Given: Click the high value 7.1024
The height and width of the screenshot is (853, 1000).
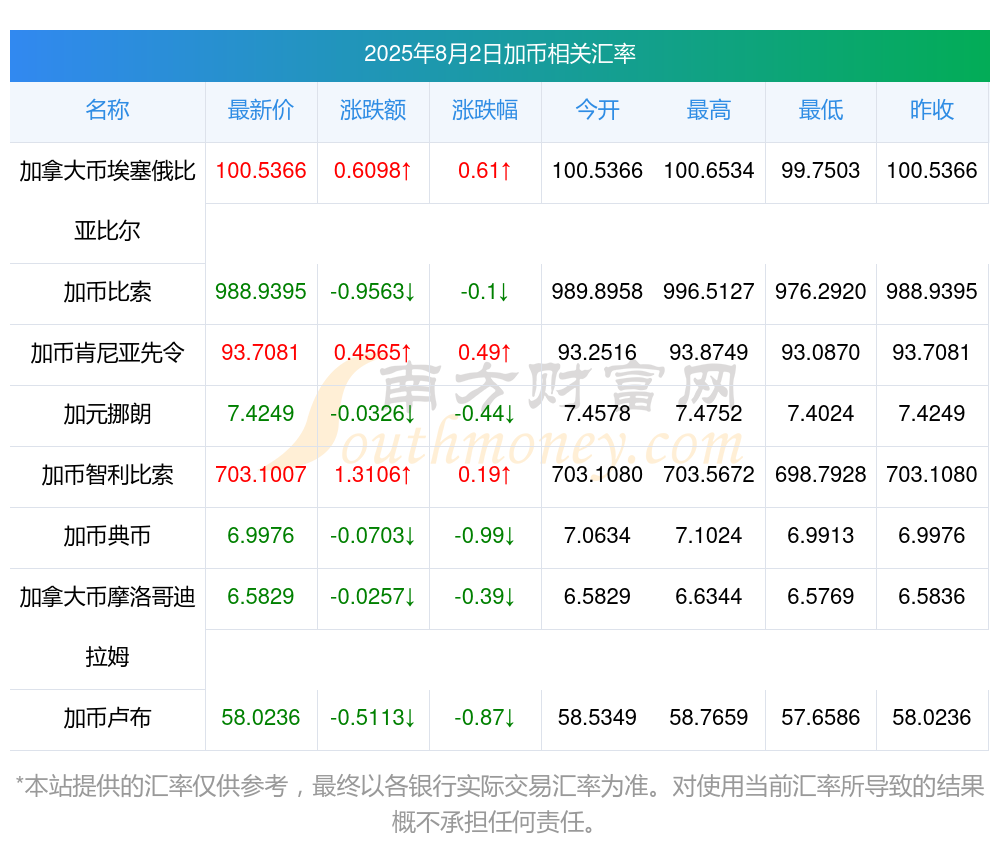Looking at the screenshot, I should point(709,536).
